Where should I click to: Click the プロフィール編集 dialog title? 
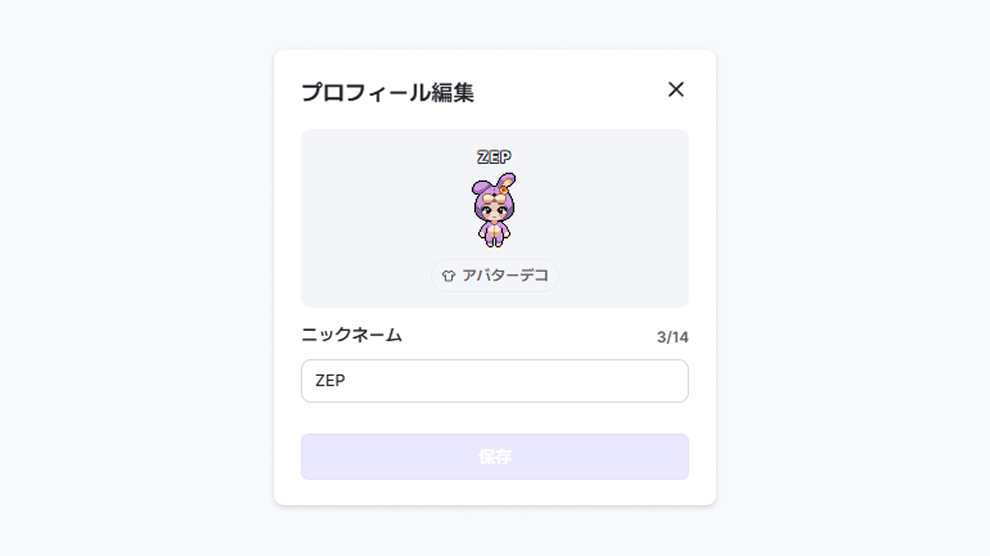(x=388, y=92)
